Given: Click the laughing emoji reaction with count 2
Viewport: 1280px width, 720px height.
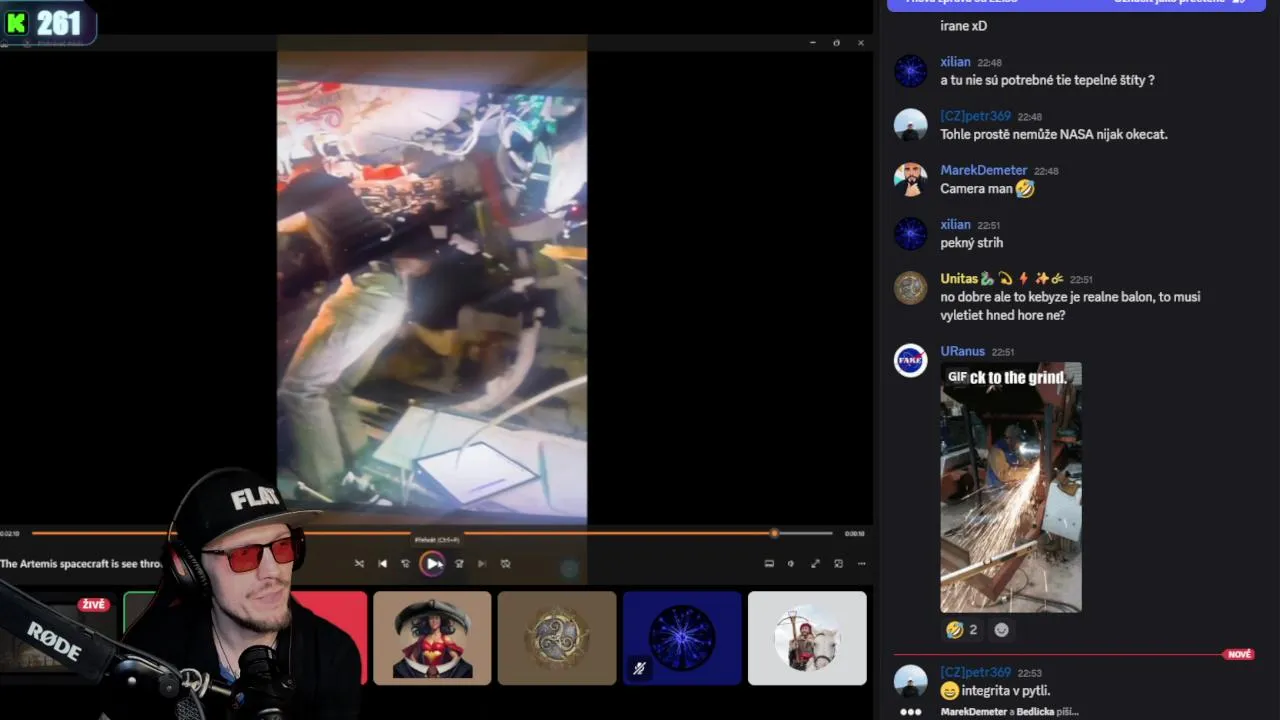Looking at the screenshot, I should coord(962,630).
